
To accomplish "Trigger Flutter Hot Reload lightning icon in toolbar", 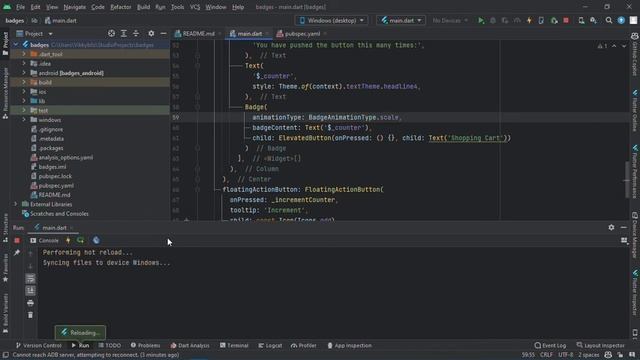I will [x=529, y=20].
